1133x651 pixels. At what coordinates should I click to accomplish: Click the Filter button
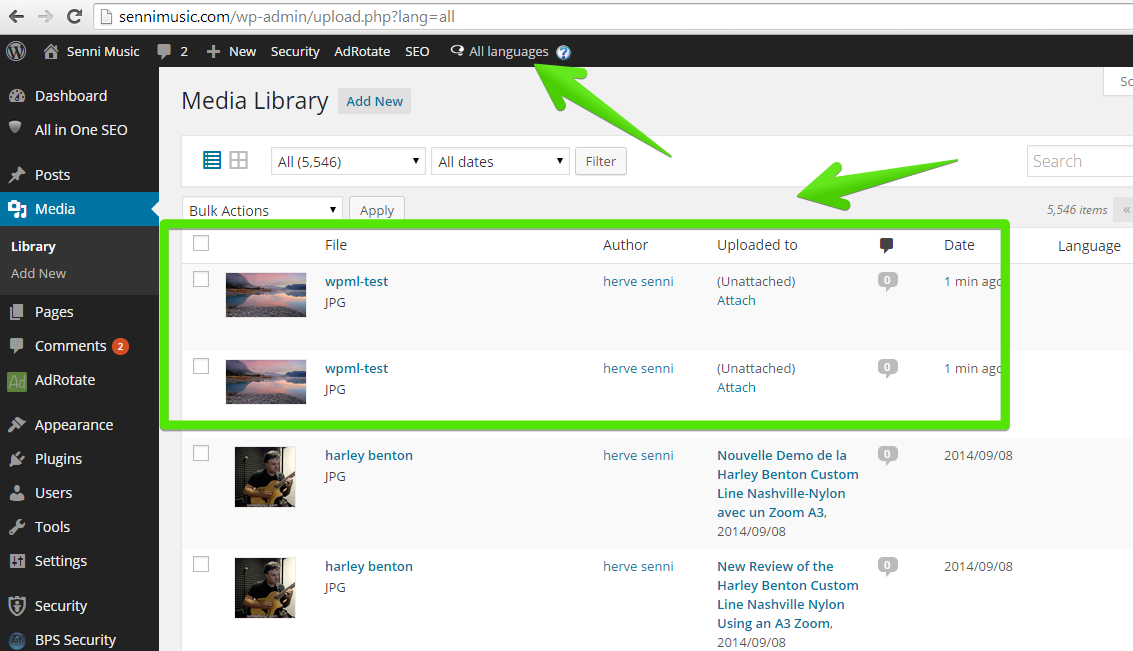point(600,161)
